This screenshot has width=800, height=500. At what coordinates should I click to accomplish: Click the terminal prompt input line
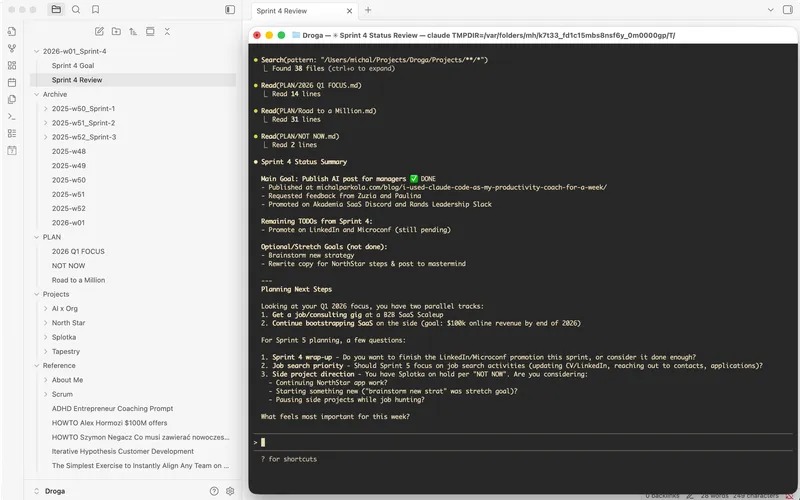[523, 442]
